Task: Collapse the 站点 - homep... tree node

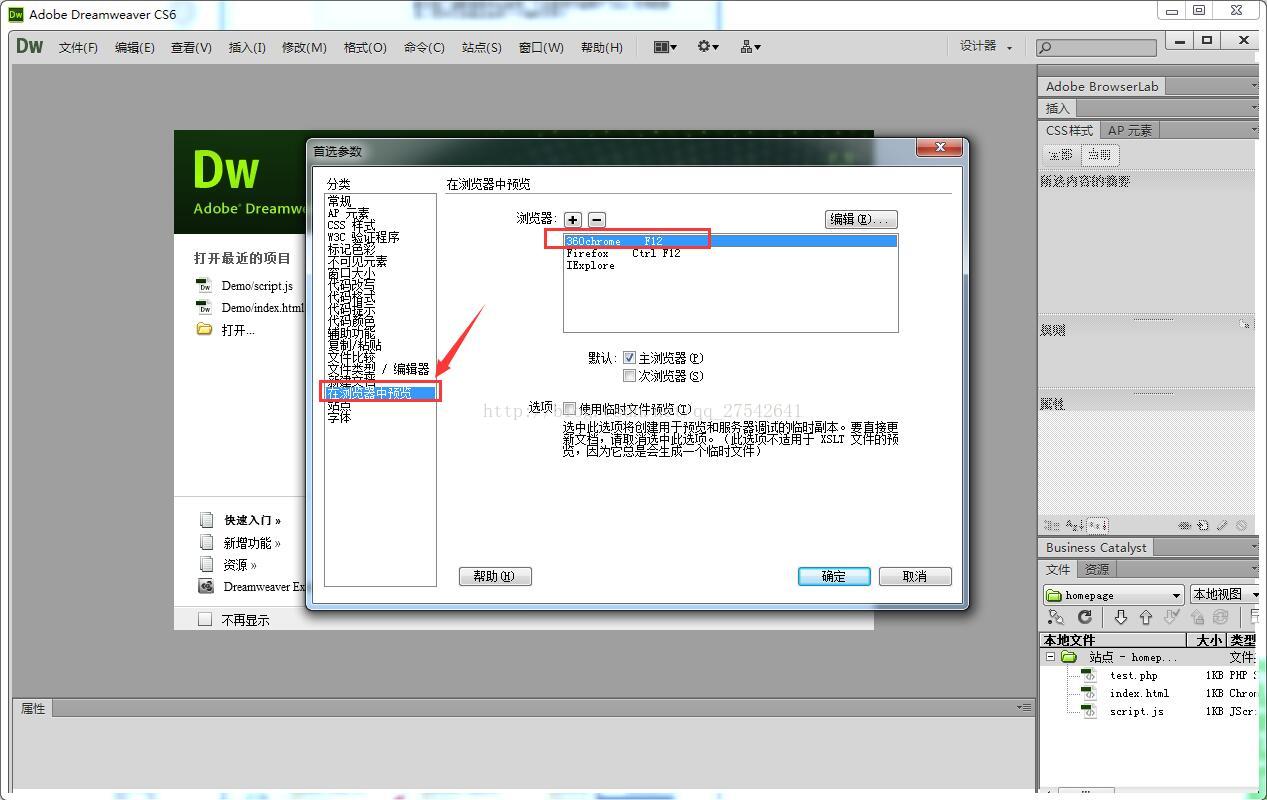Action: point(1050,657)
